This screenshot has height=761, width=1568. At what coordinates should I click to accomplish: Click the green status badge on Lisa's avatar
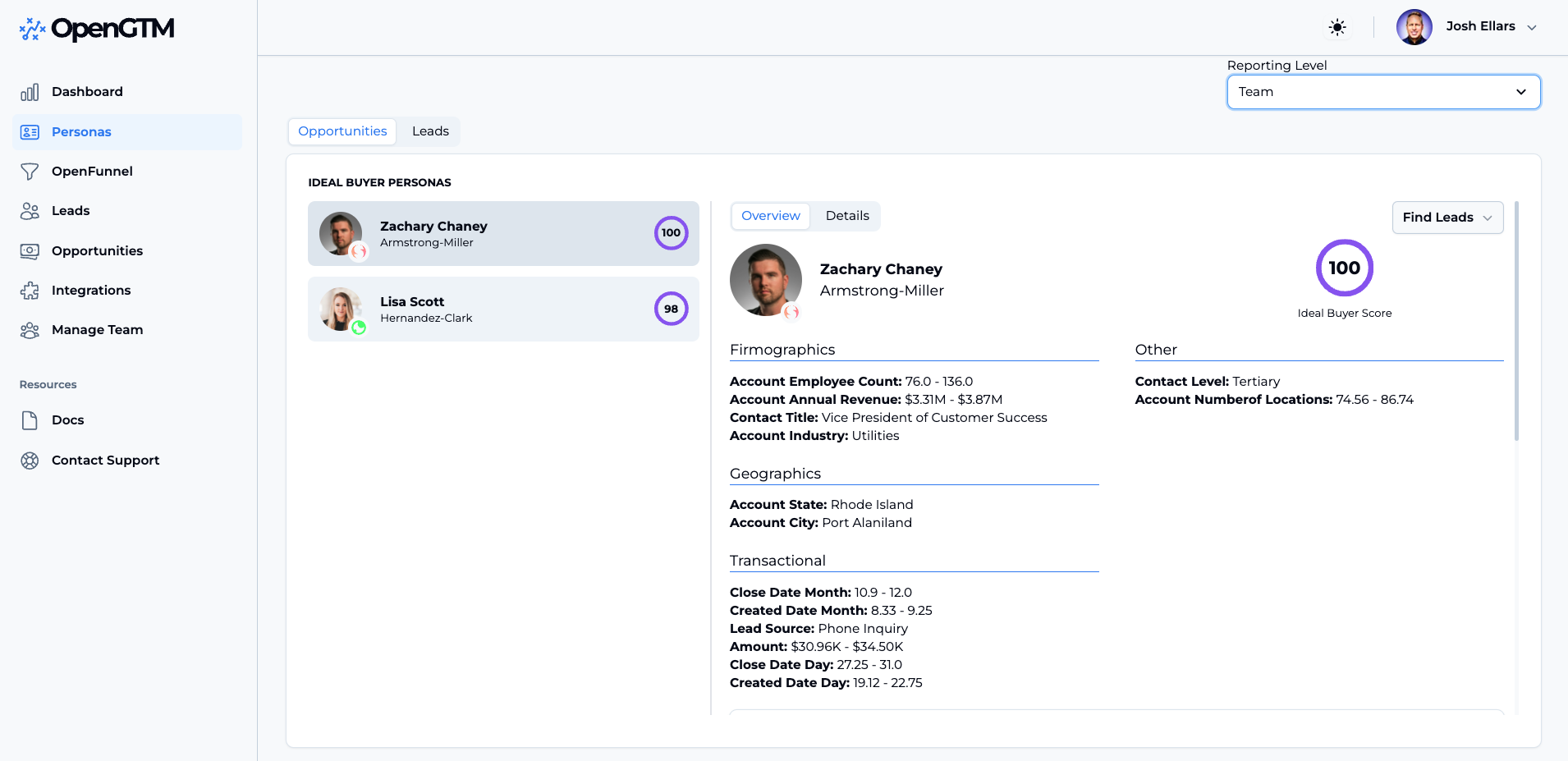click(359, 328)
